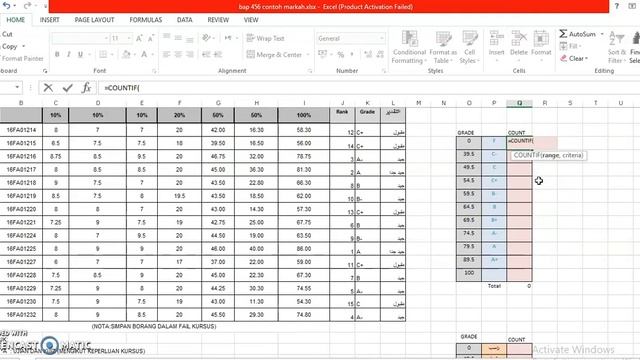Switch to the INSERT tab
Screen dimensions: 640x360
click(49, 20)
